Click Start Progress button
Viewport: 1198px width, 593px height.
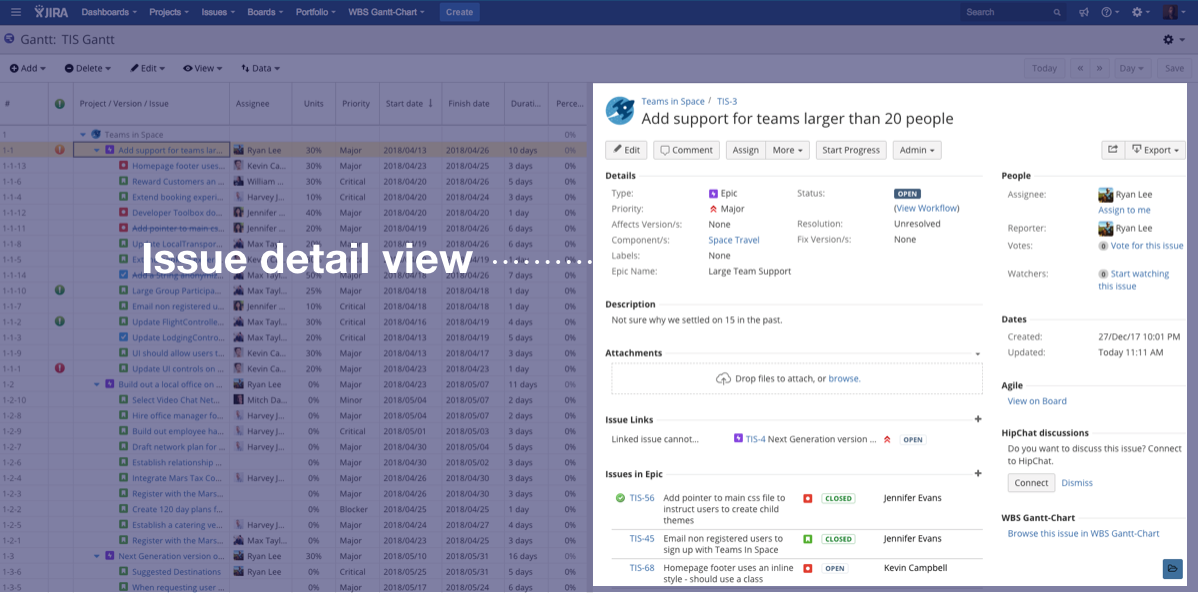coord(852,150)
